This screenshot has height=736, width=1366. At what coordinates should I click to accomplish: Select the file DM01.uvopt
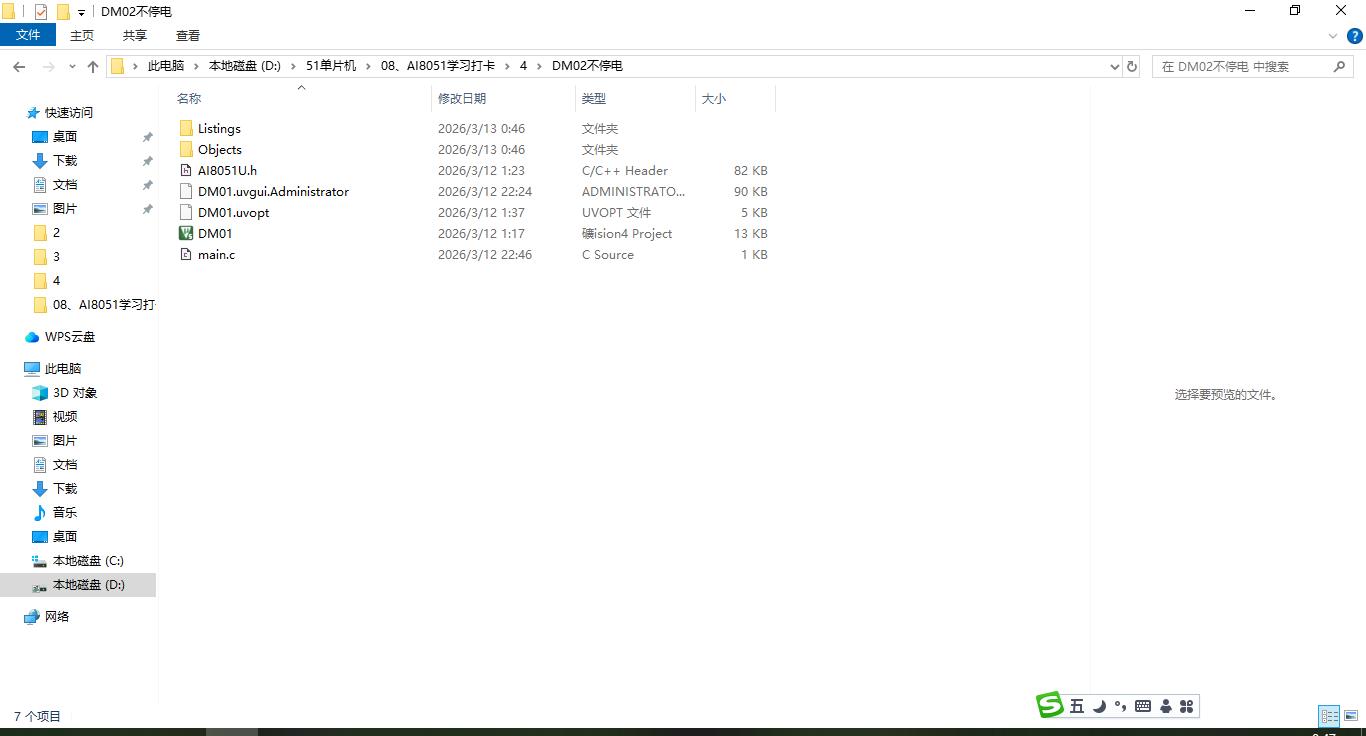[x=233, y=212]
